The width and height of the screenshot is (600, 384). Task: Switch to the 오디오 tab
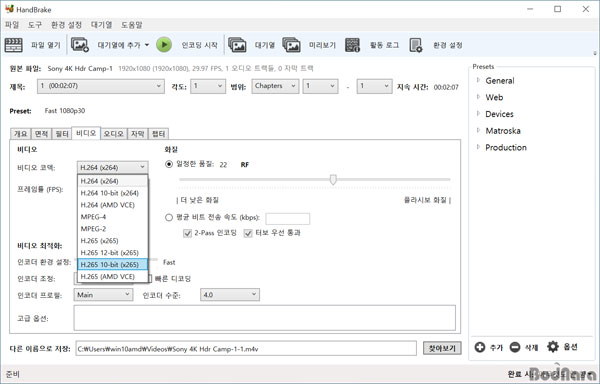pos(113,133)
